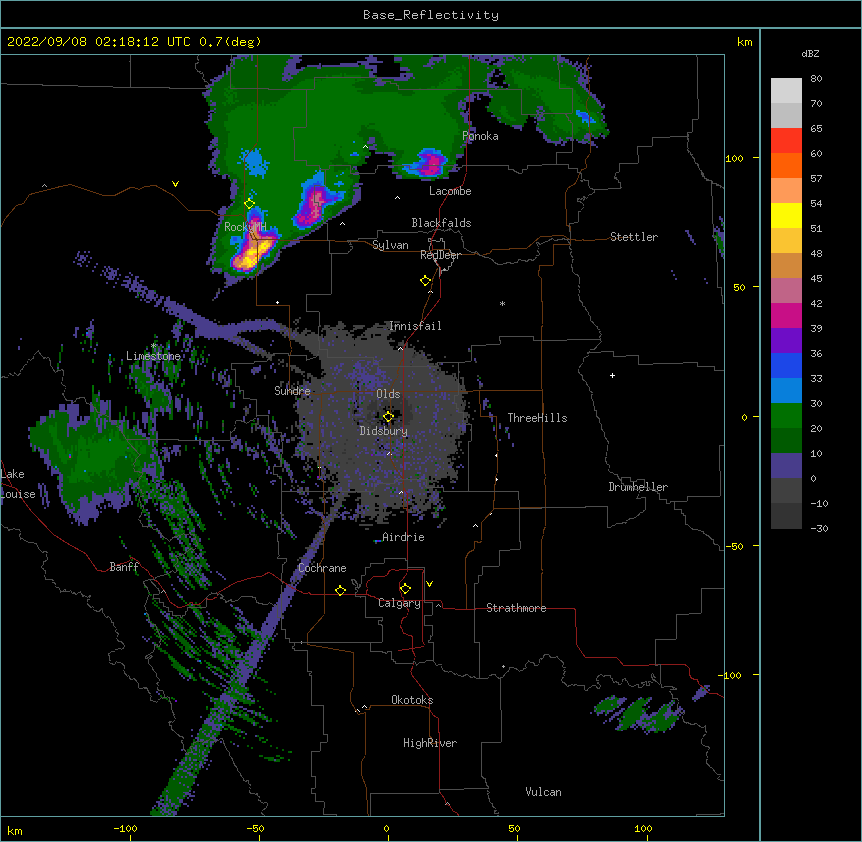Click the 100 tick on the vertical km axis
This screenshot has width=862, height=842.
pos(734,158)
